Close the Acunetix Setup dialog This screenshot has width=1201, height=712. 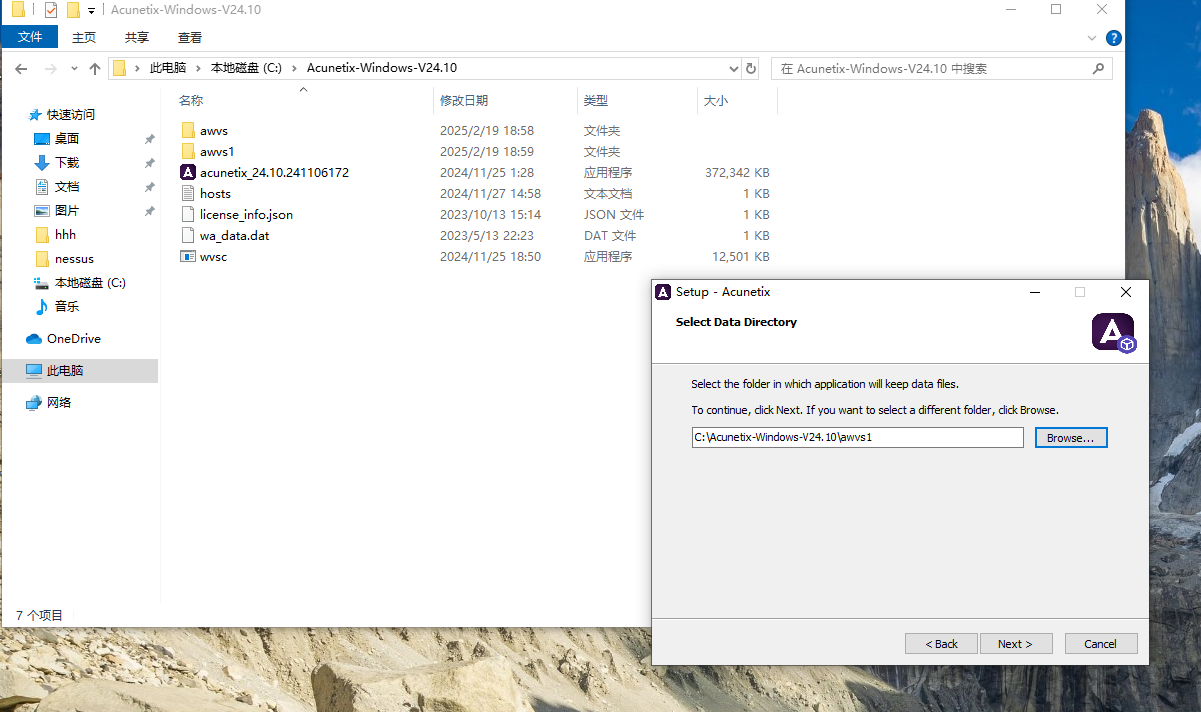pos(1126,292)
